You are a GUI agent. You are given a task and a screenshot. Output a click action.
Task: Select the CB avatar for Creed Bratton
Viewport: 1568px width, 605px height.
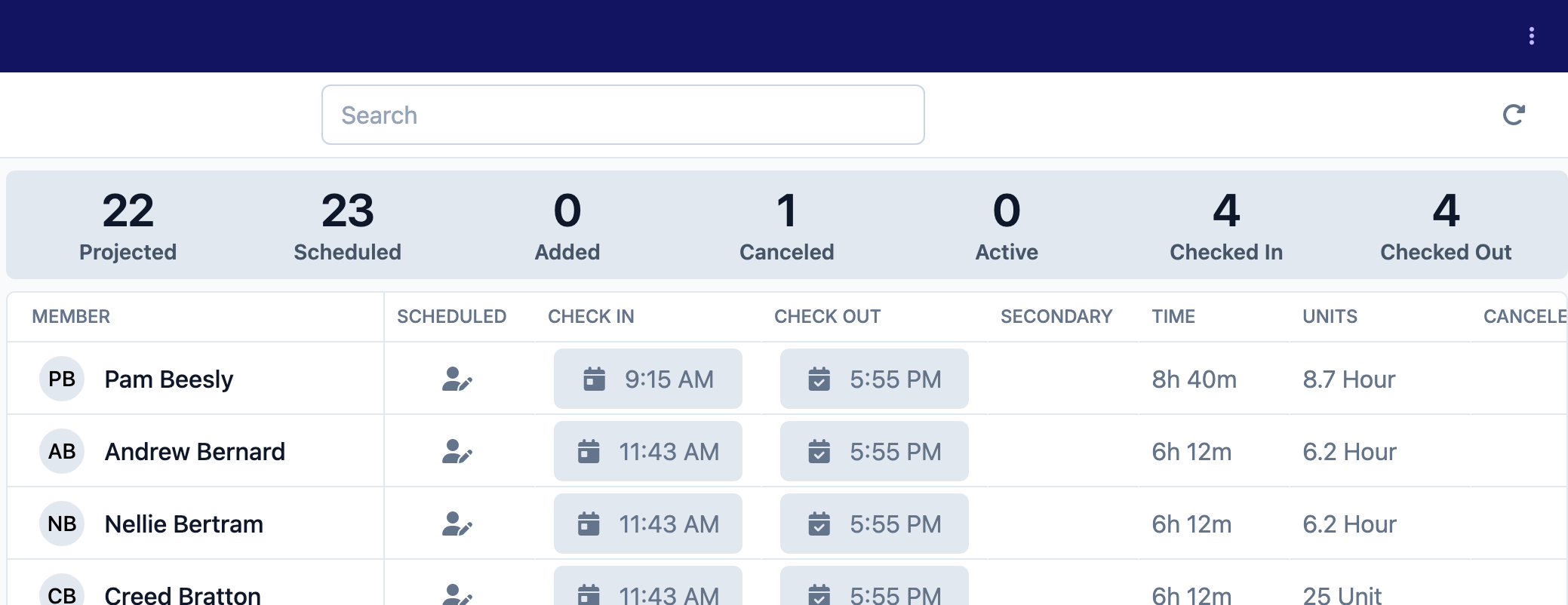coord(62,590)
